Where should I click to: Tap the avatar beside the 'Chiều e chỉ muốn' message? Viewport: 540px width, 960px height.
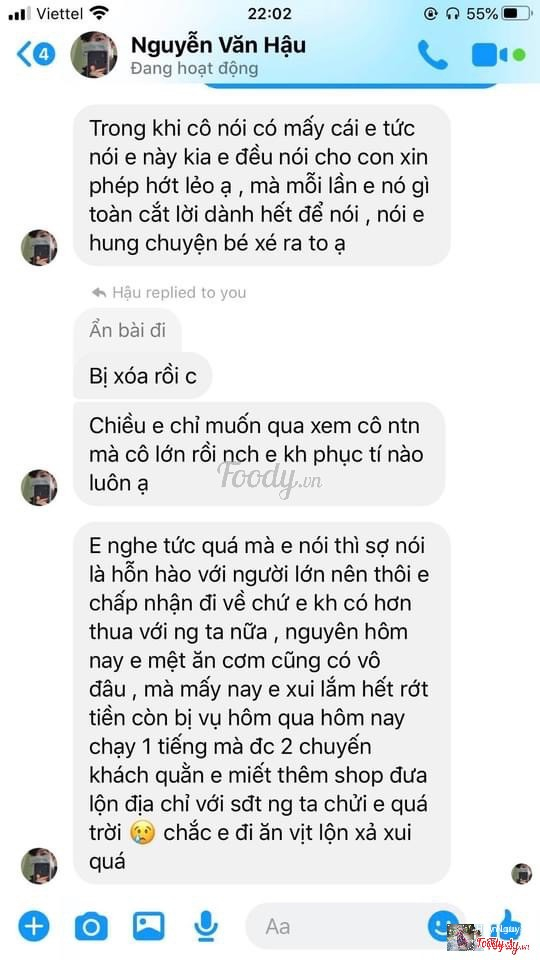(39, 487)
